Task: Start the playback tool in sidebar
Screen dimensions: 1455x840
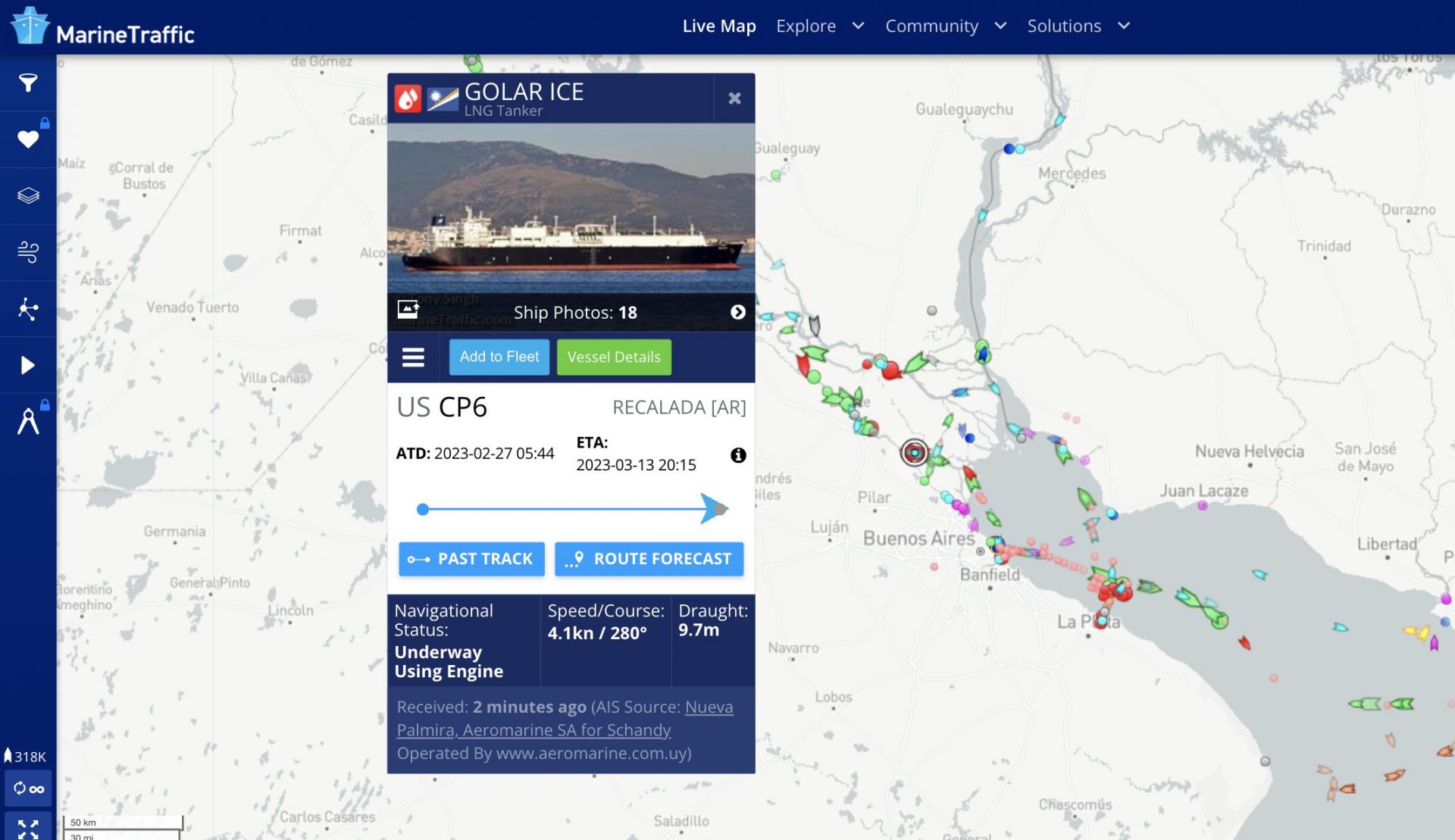Action: click(x=28, y=365)
